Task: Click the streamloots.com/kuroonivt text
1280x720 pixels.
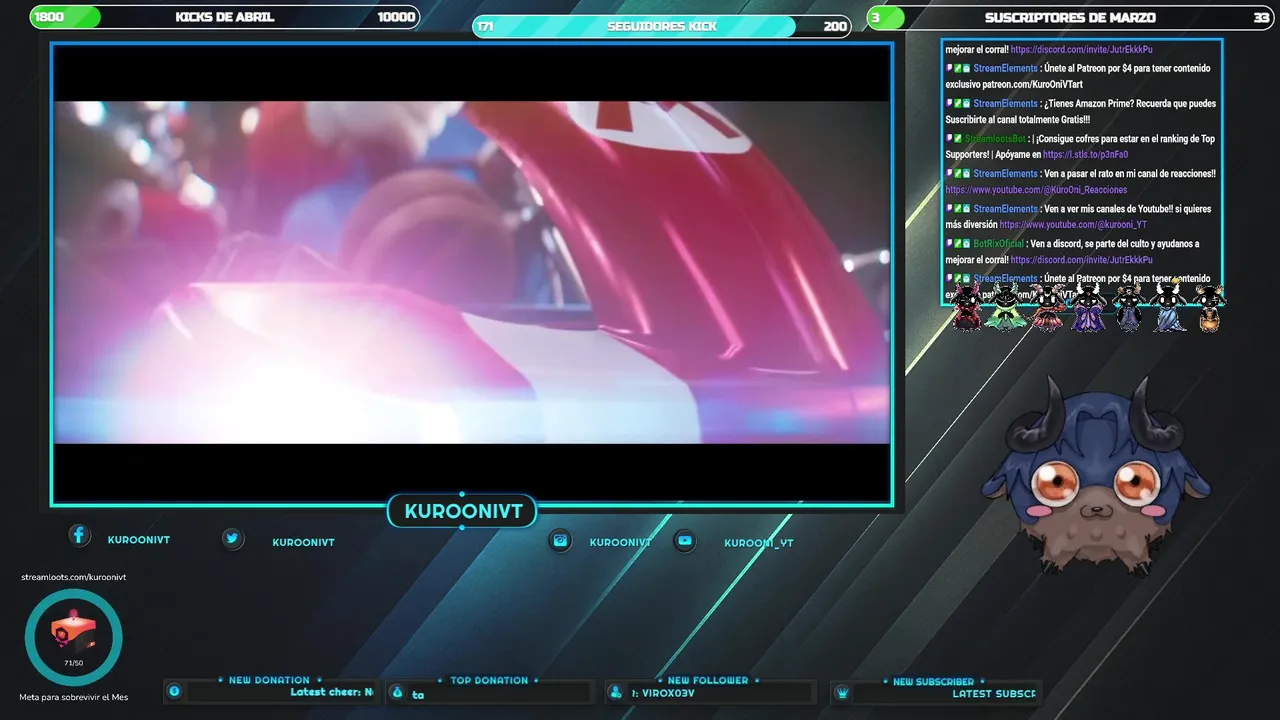Action: pyautogui.click(x=73, y=577)
